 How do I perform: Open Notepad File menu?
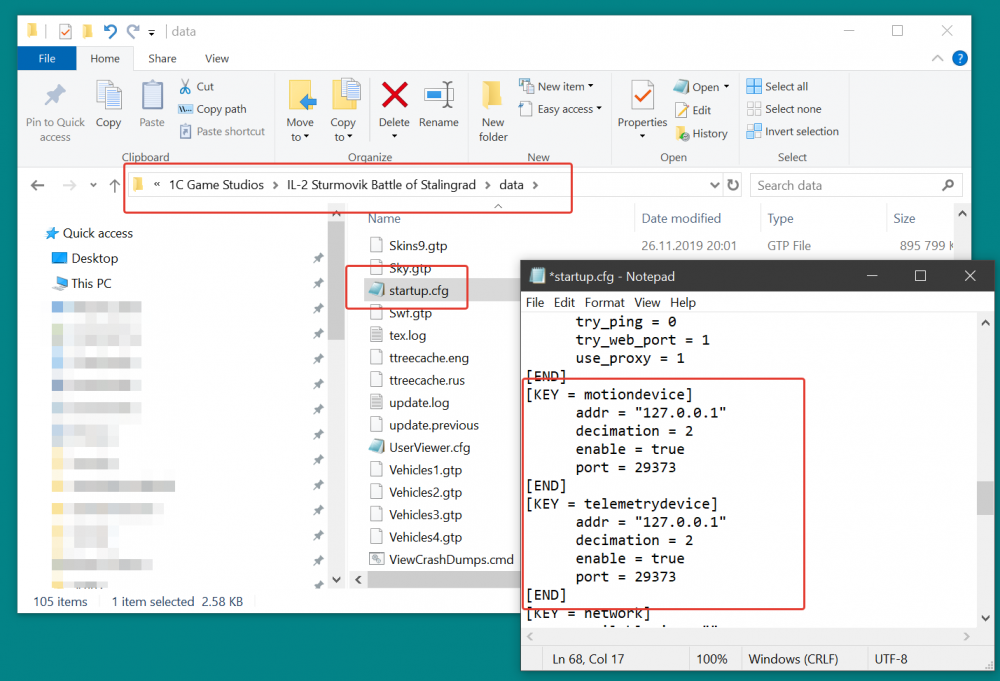(534, 303)
